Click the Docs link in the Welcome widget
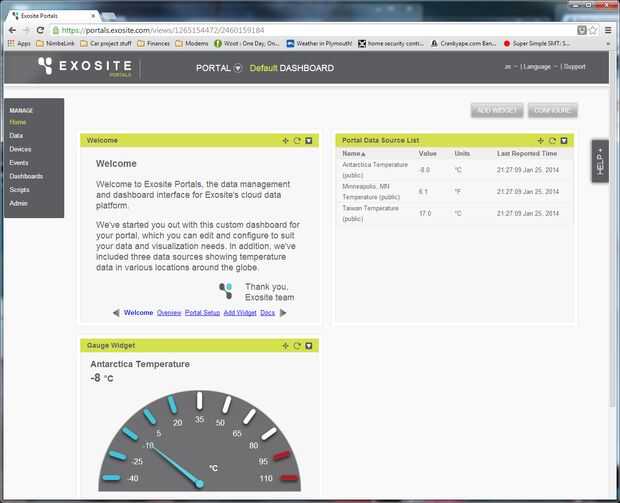Viewport: 620px width, 503px height. click(x=267, y=313)
